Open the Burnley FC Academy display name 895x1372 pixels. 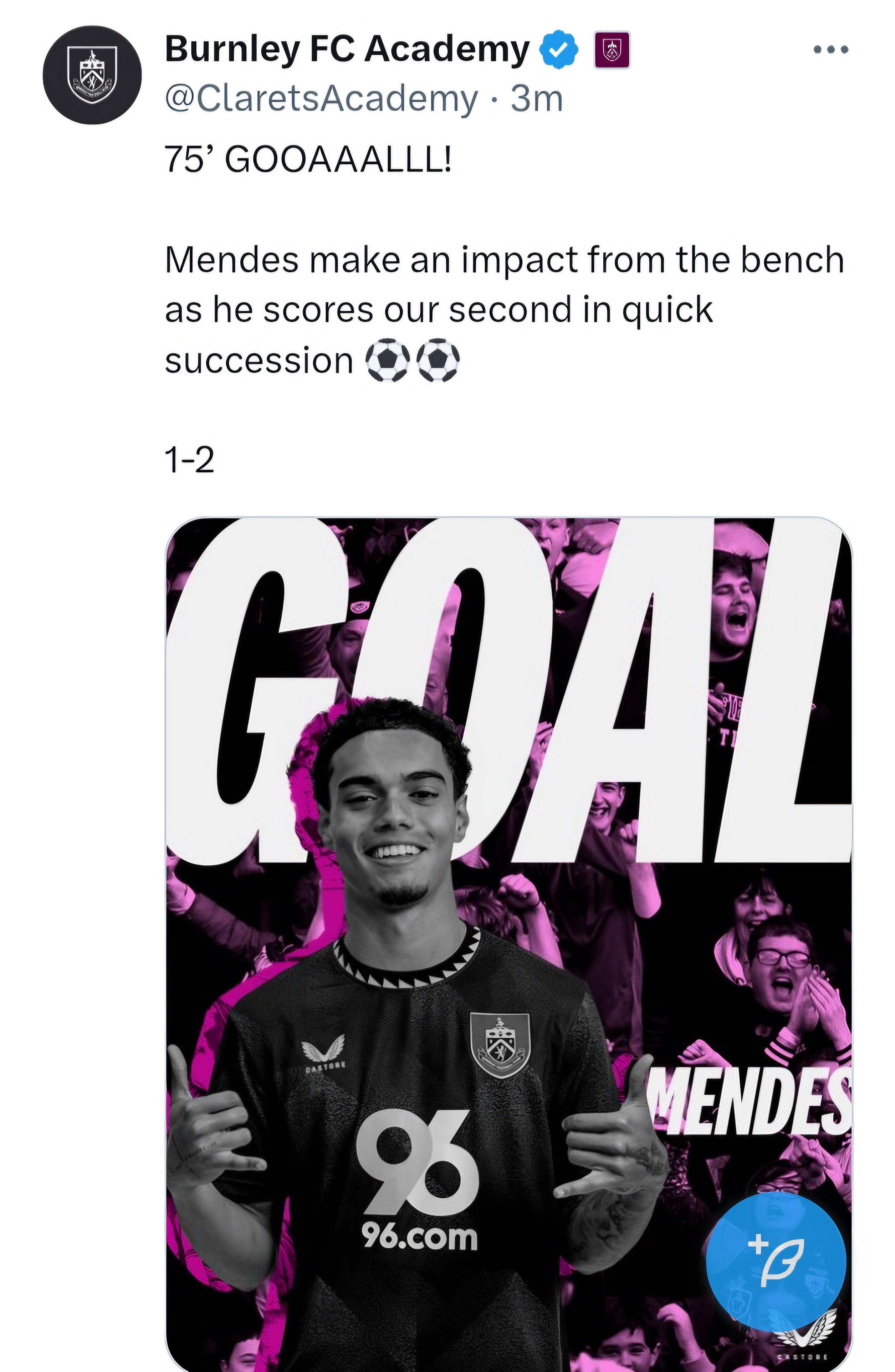(x=347, y=49)
